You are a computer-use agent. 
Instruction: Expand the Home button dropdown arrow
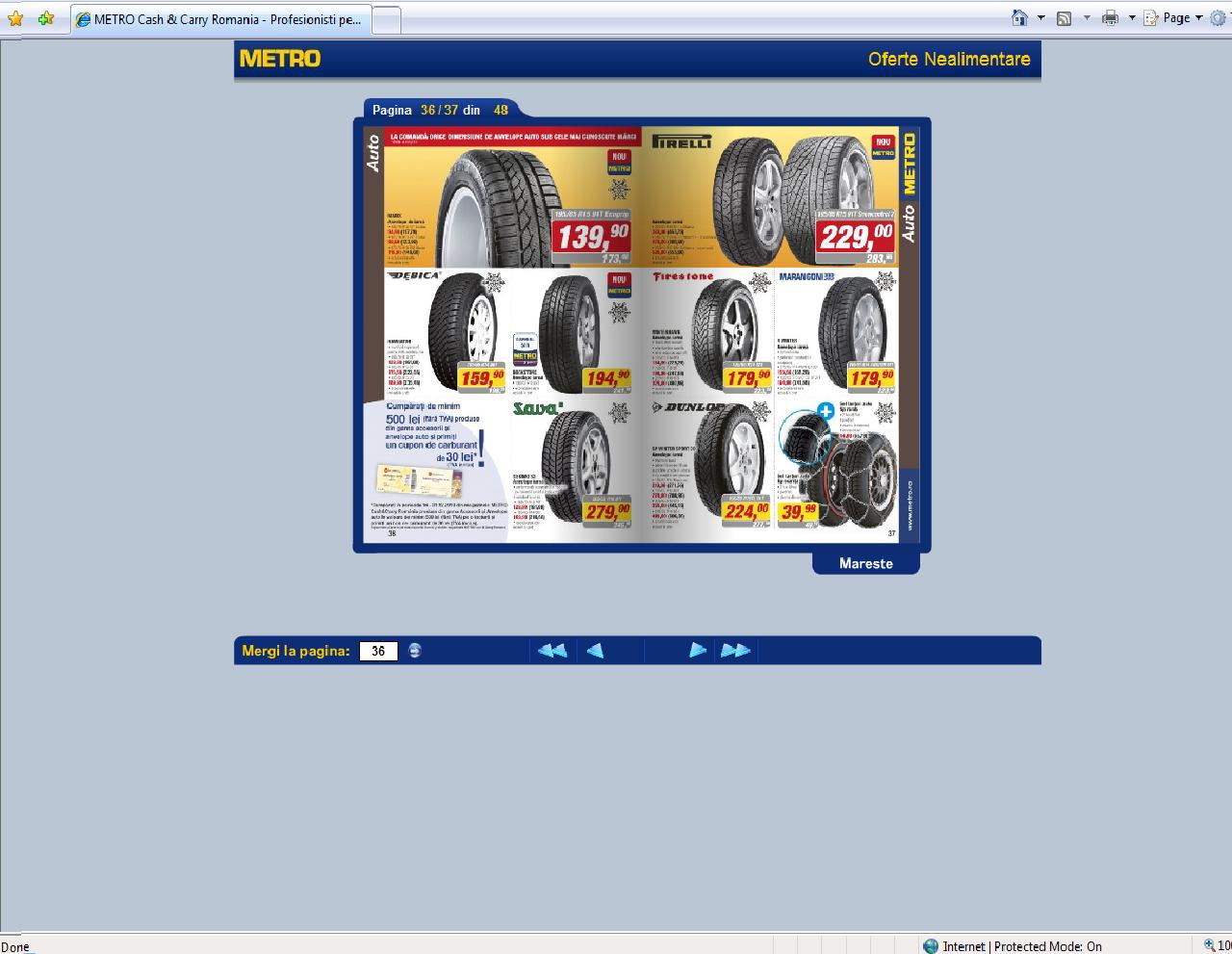click(x=1041, y=18)
